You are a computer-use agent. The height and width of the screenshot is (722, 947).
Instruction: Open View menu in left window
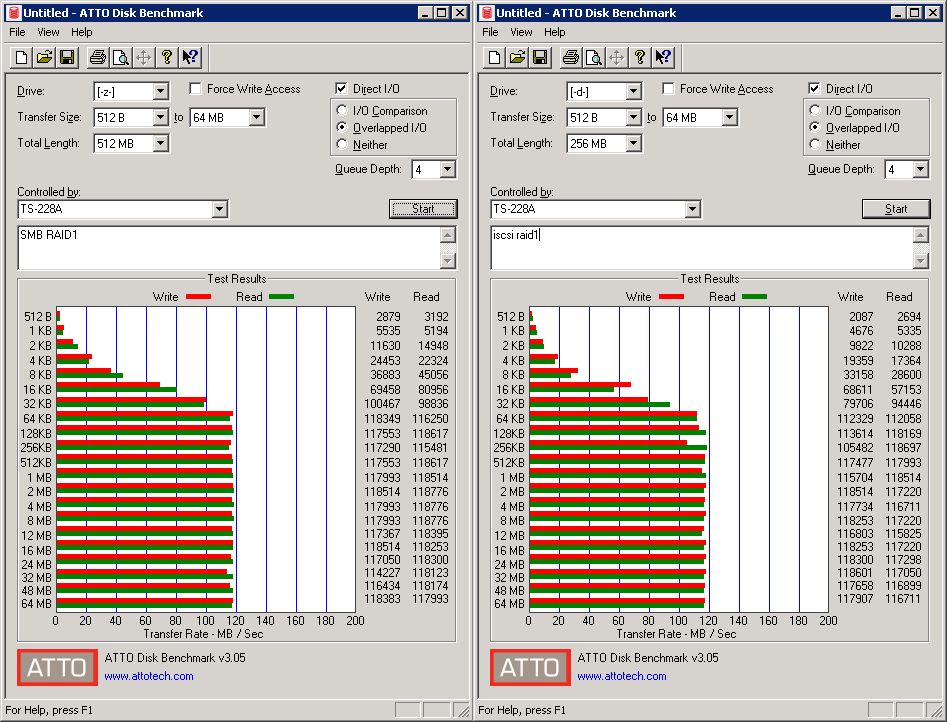click(48, 32)
